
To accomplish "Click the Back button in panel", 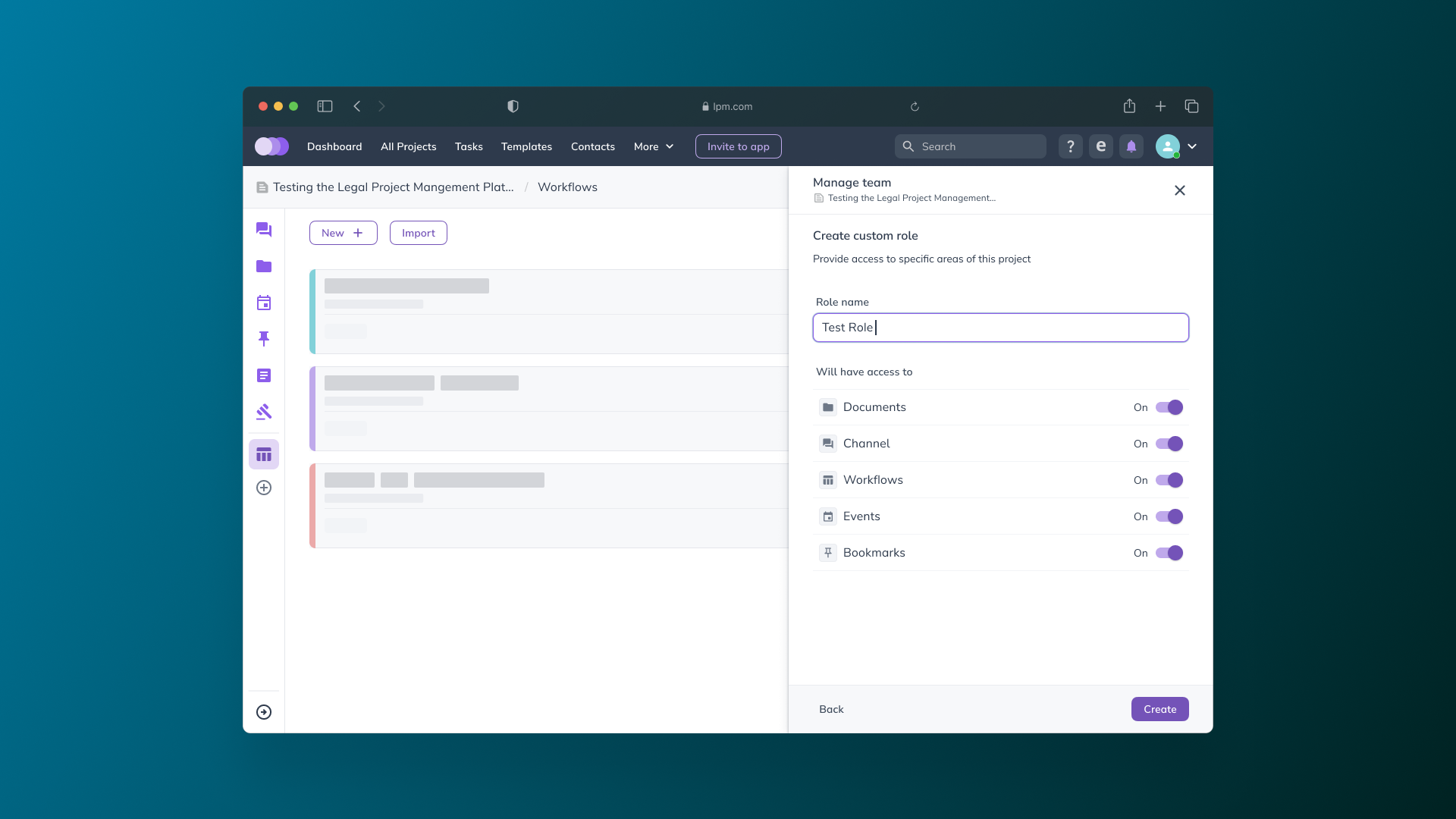I will 831,709.
